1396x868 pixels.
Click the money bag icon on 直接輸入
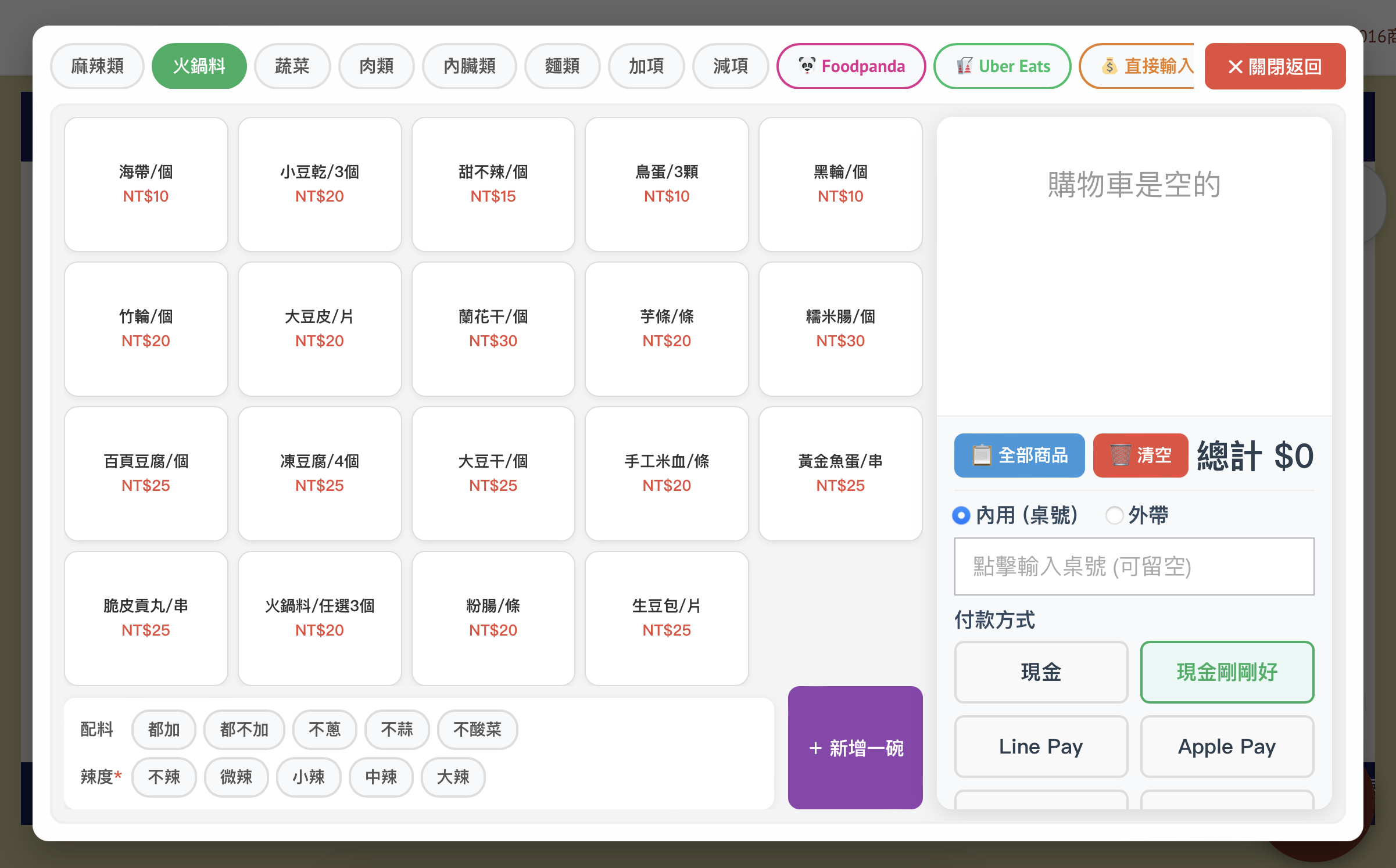1109,66
